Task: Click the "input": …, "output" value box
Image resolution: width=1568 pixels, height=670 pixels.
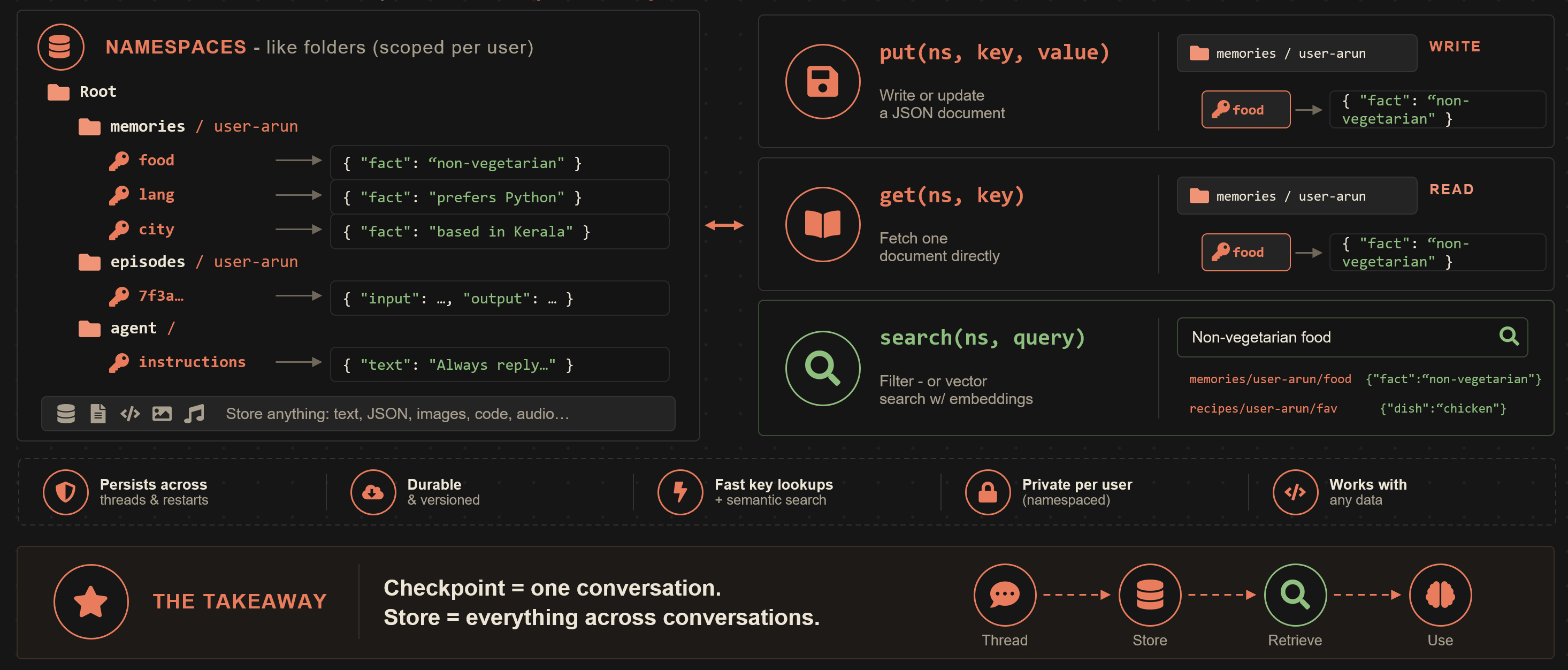Action: (x=499, y=298)
